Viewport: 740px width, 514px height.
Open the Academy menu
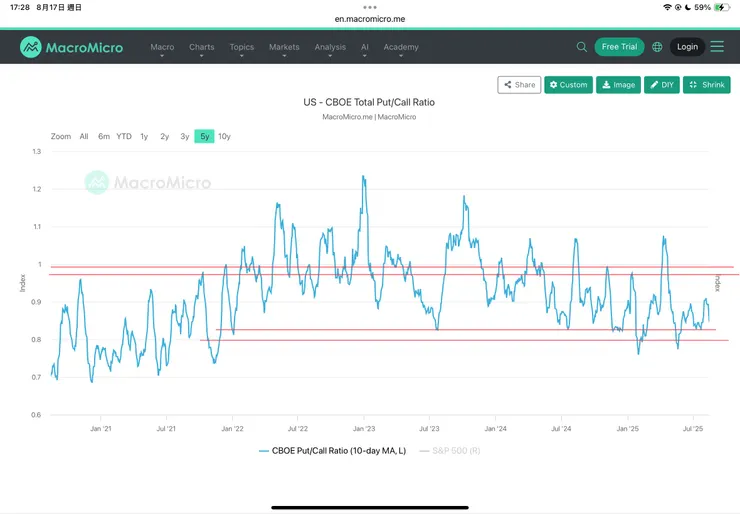click(x=401, y=48)
